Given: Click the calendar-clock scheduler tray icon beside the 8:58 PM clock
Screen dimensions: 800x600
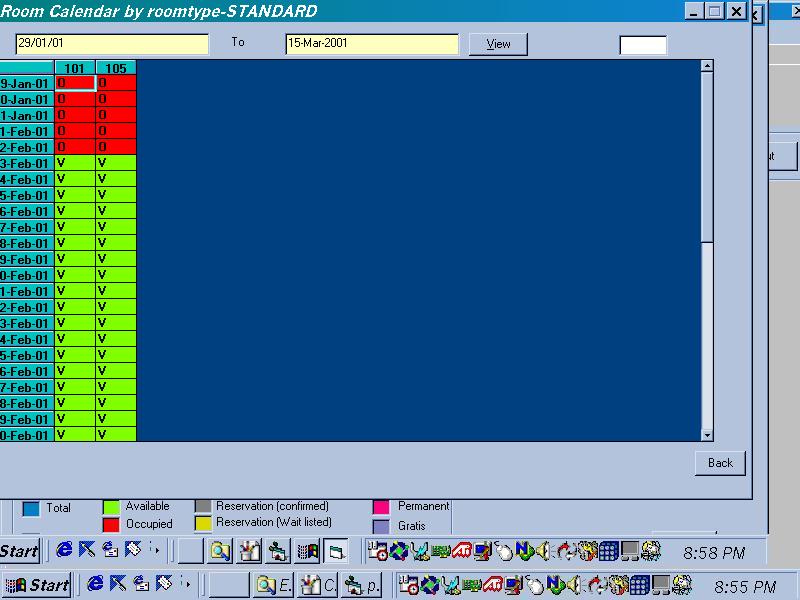Looking at the screenshot, I should tap(378, 551).
